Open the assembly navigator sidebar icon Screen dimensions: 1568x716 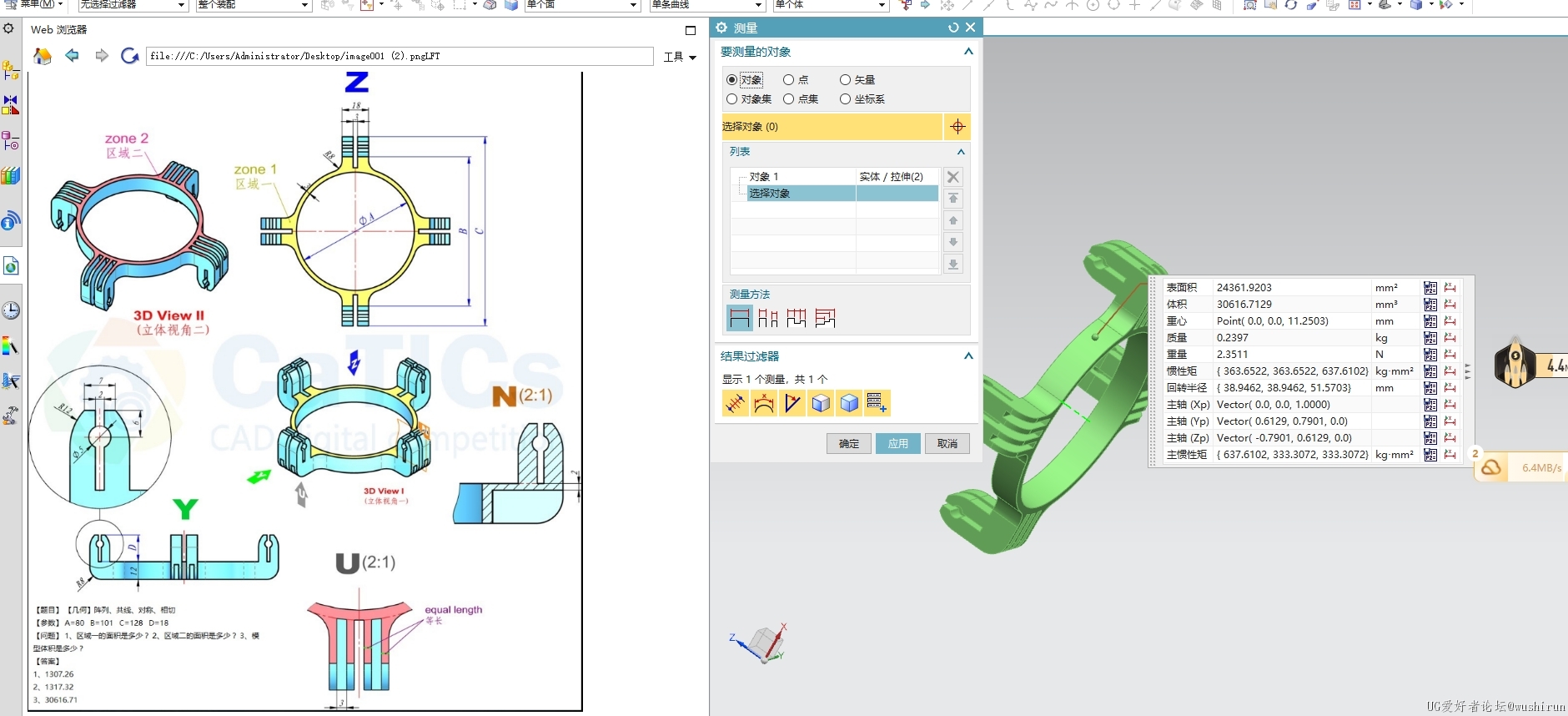tap(11, 70)
